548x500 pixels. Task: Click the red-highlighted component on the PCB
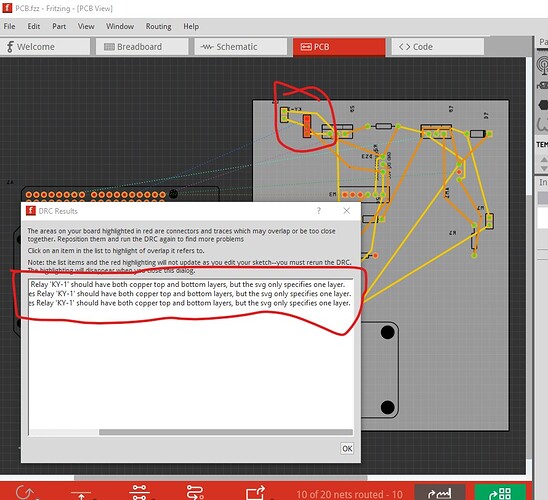(x=307, y=126)
